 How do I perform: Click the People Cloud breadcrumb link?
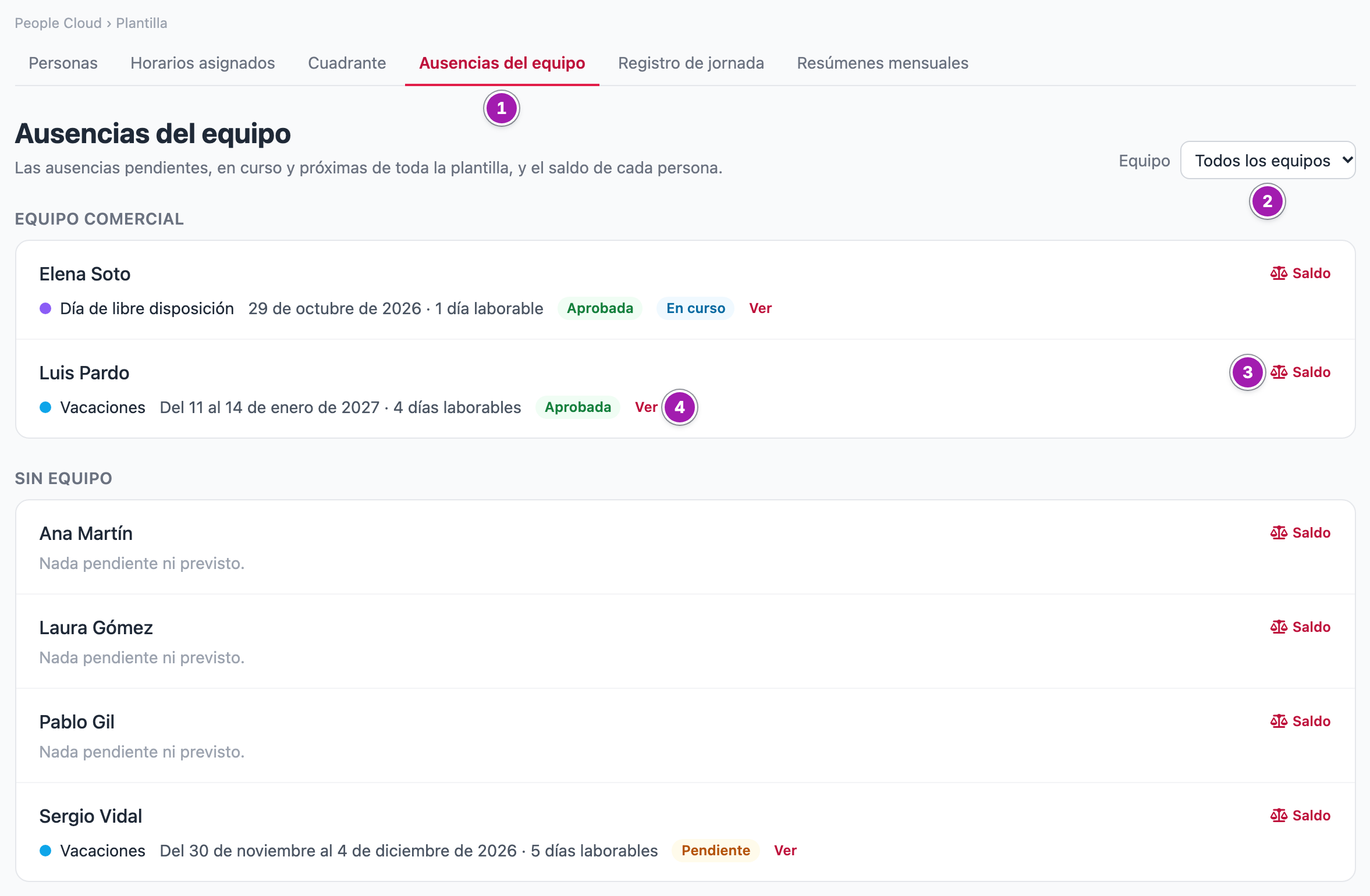[58, 23]
